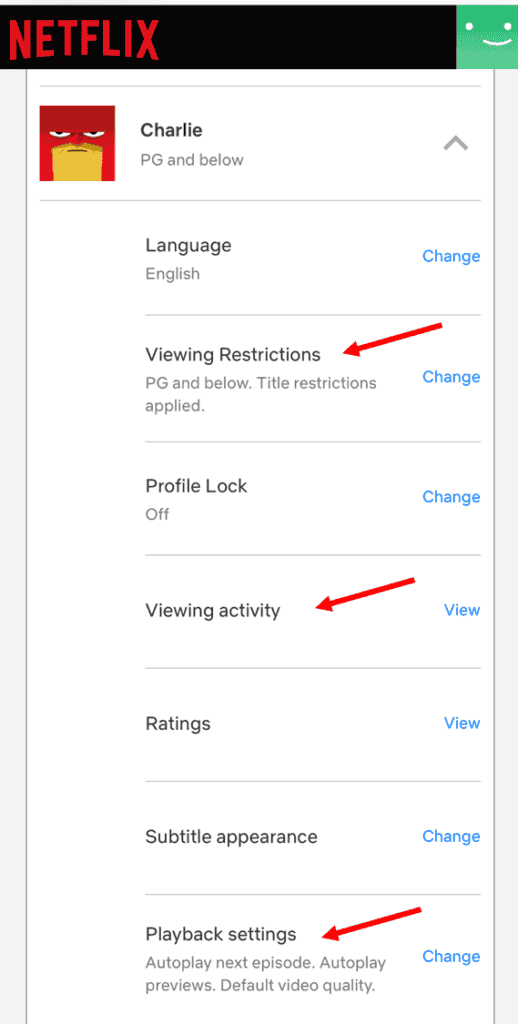Click the PG and below label under Charlie
The height and width of the screenshot is (1024, 518).
[x=192, y=160]
